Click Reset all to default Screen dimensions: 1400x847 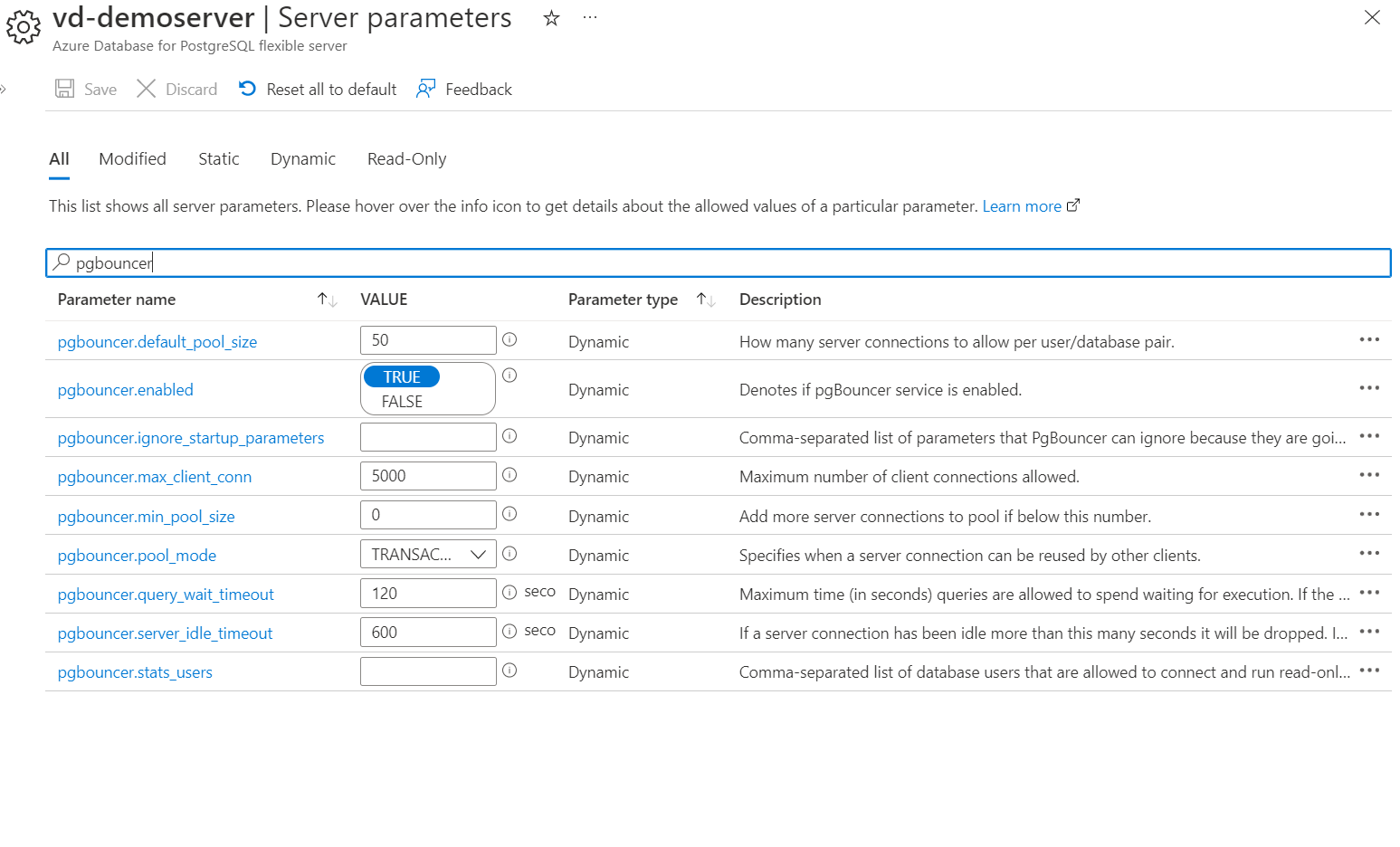point(318,89)
